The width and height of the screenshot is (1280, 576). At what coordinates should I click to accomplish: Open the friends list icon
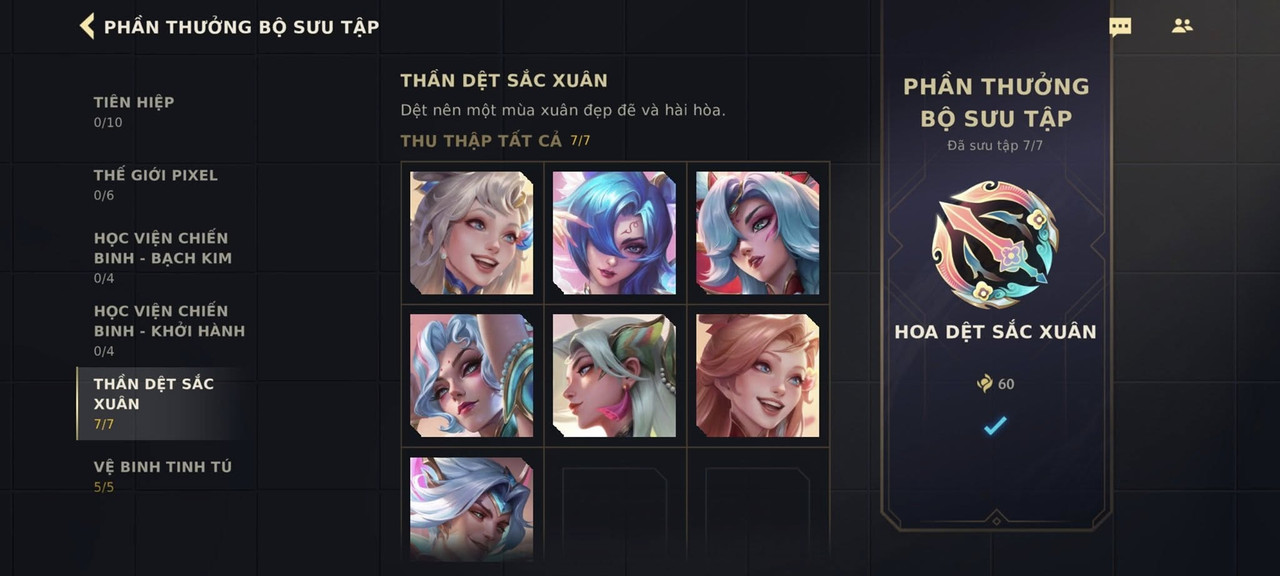(1182, 26)
